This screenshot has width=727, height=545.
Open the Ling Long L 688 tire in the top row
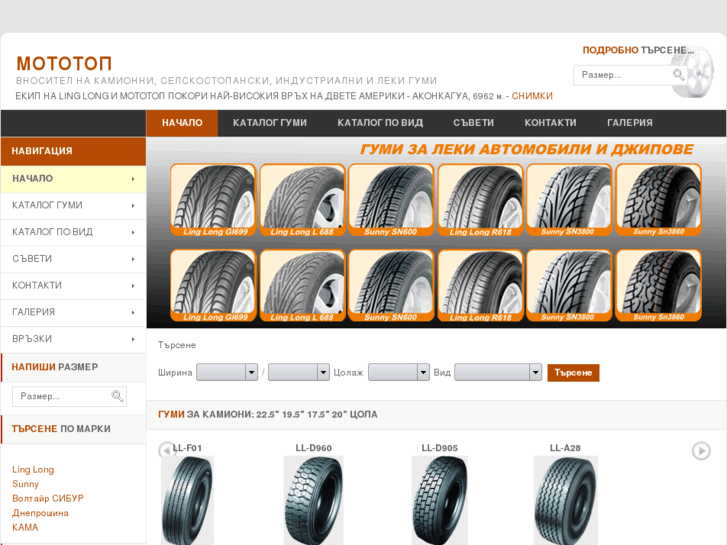302,199
